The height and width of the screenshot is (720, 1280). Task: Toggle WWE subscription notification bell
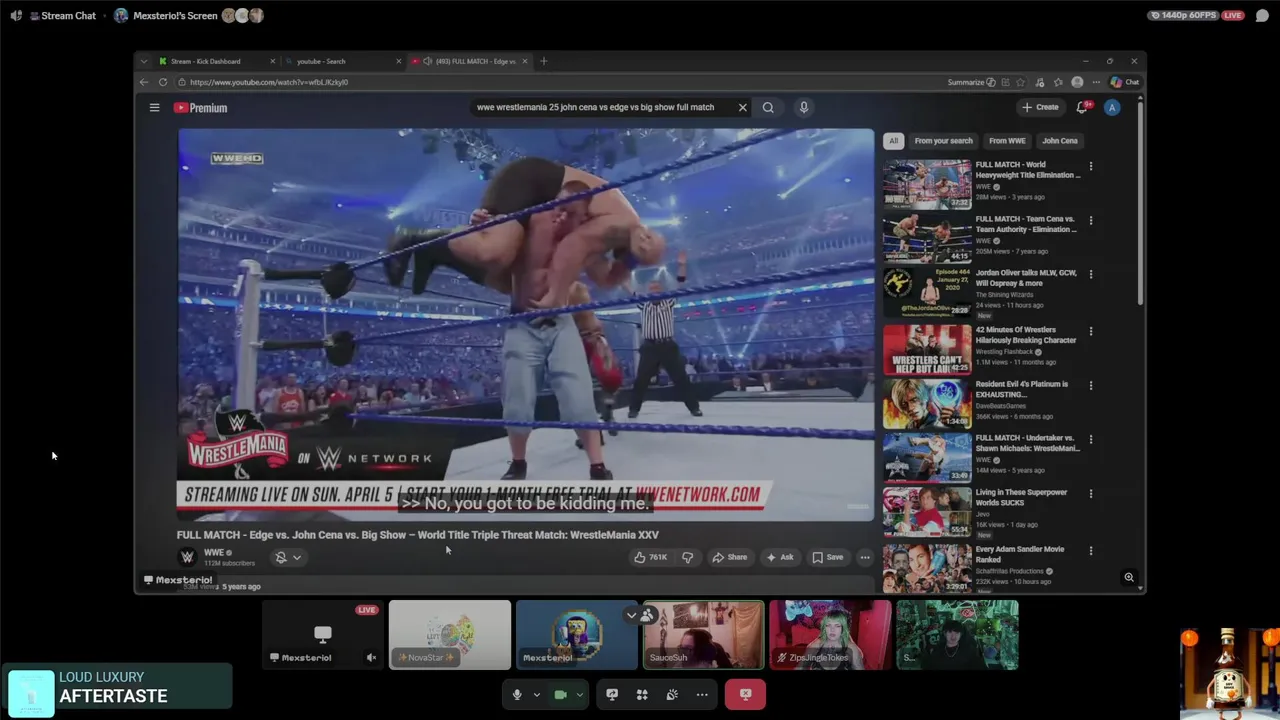pos(288,557)
